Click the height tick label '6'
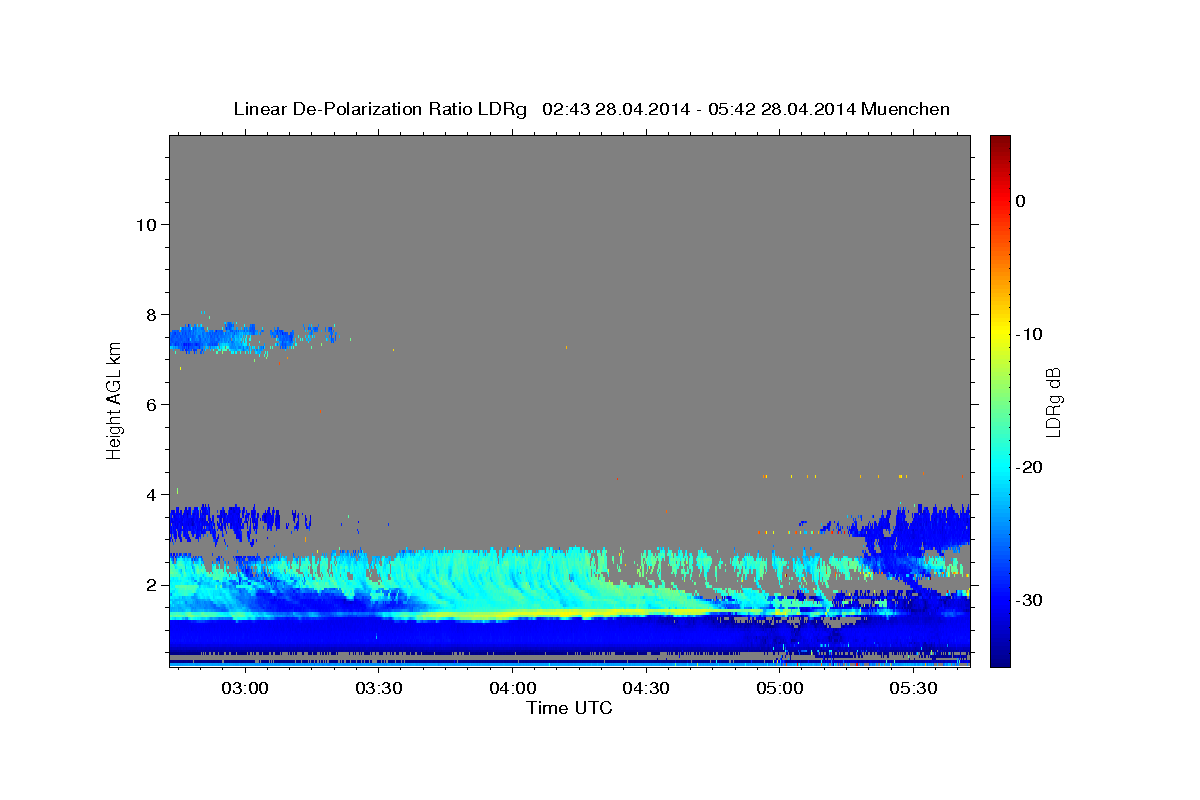1200x800 pixels. 150,404
